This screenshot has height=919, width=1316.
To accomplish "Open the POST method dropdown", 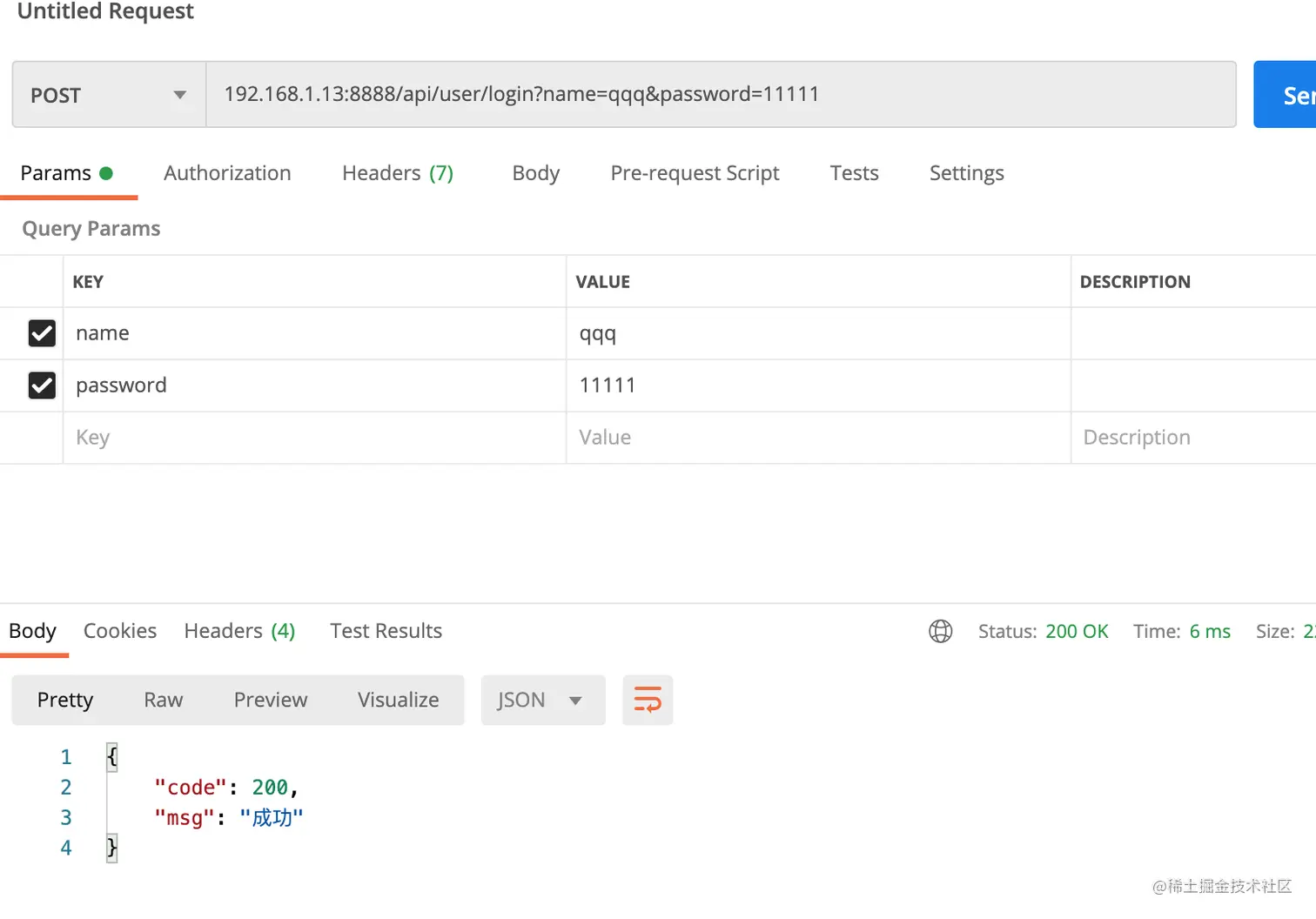I will (109, 95).
